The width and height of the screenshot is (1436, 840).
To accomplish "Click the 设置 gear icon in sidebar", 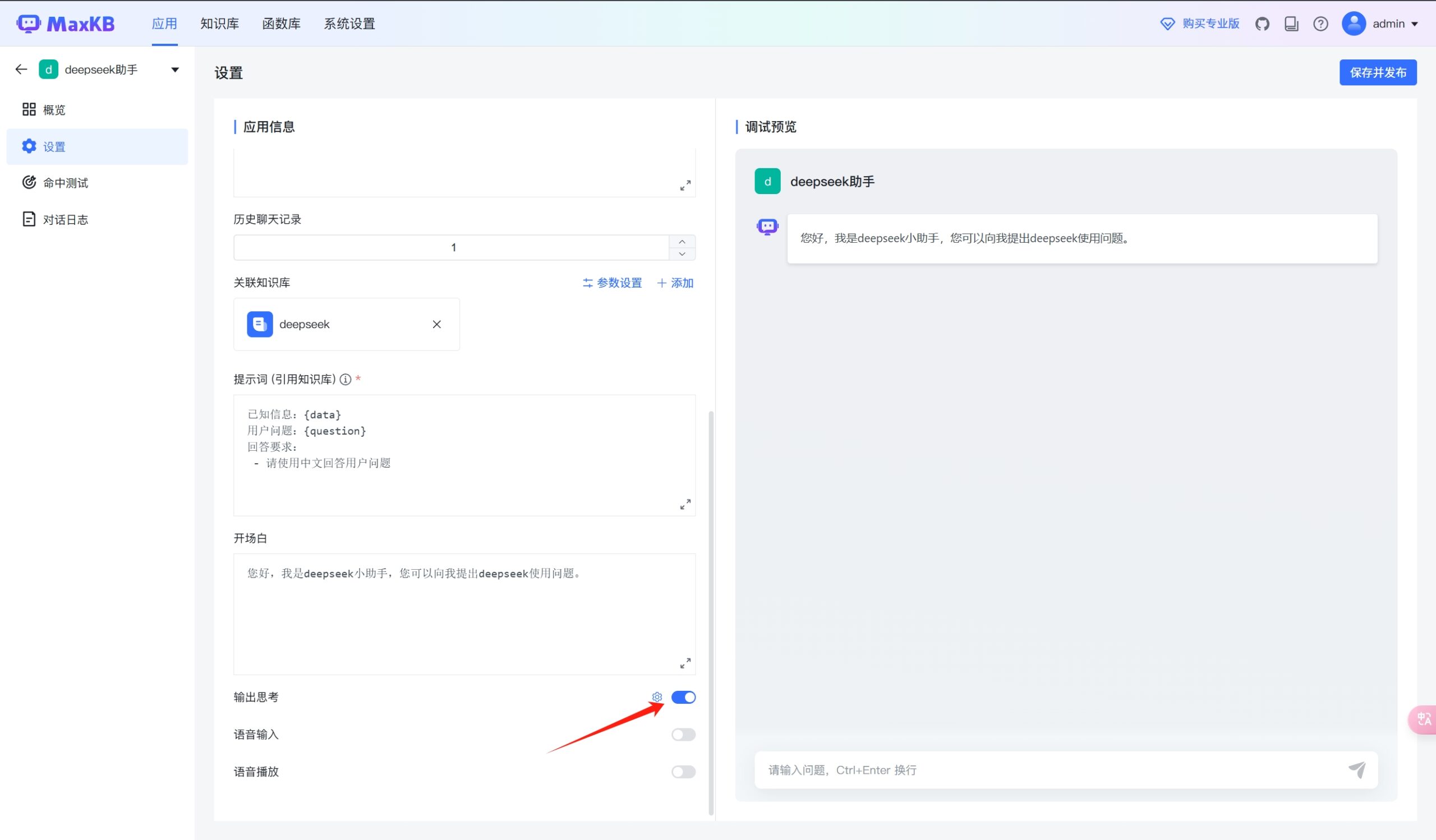I will (29, 146).
